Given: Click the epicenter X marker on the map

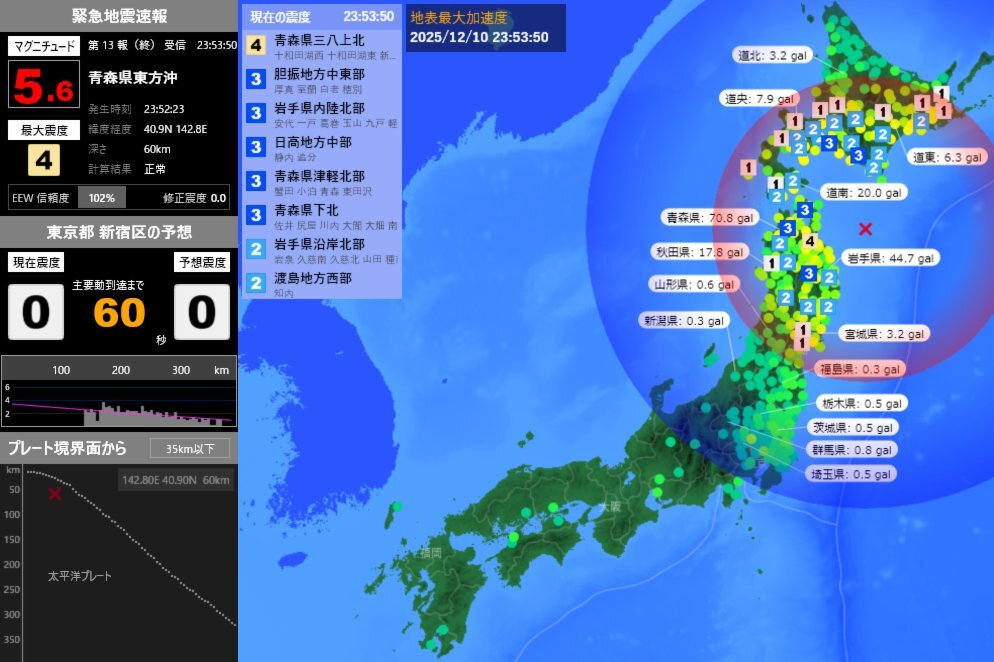Looking at the screenshot, I should 866,229.
